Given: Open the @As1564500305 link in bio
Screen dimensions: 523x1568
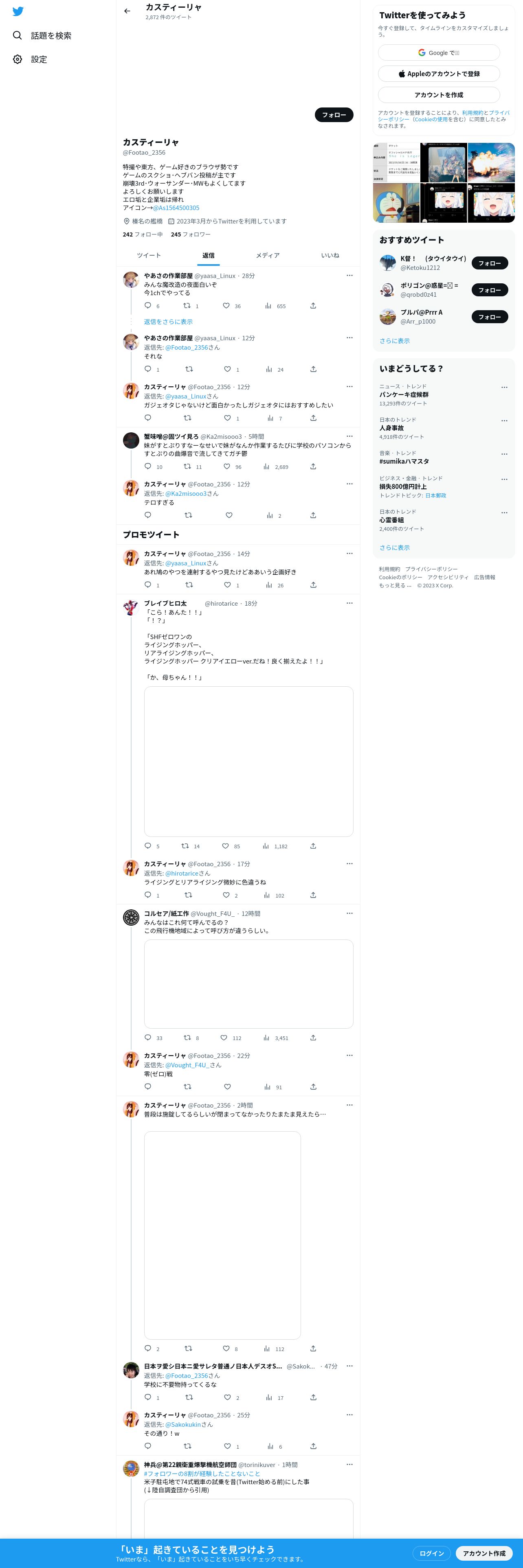Looking at the screenshot, I should point(176,208).
